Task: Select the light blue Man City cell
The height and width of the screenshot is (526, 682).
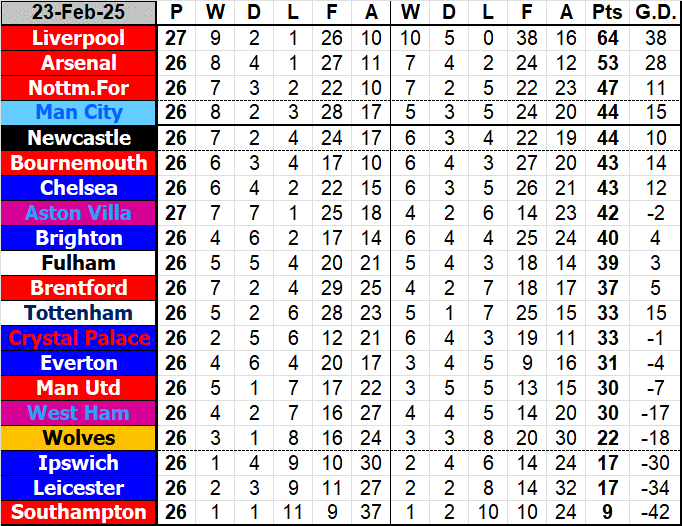Action: click(x=79, y=113)
